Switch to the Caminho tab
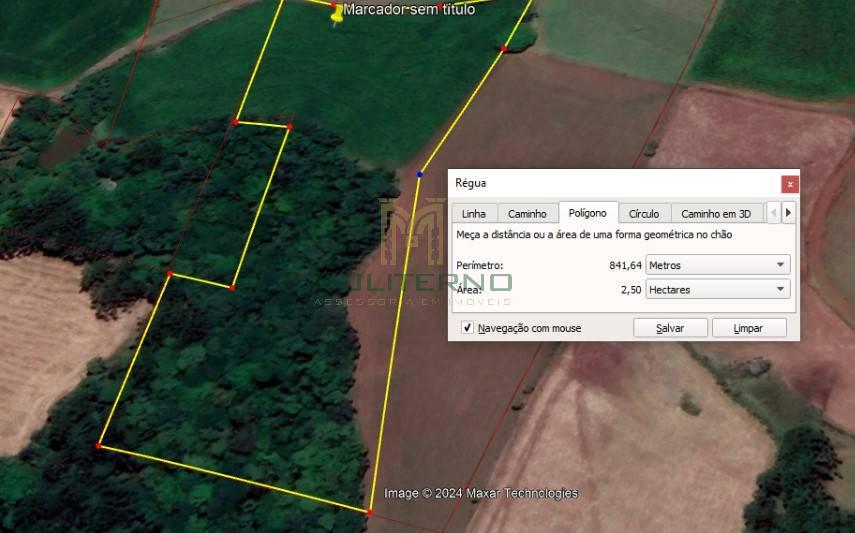 tap(527, 214)
